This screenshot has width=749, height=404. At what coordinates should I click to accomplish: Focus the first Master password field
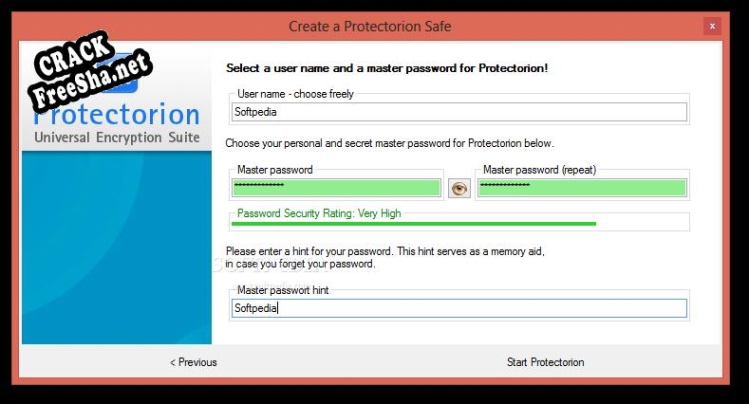tap(337, 187)
